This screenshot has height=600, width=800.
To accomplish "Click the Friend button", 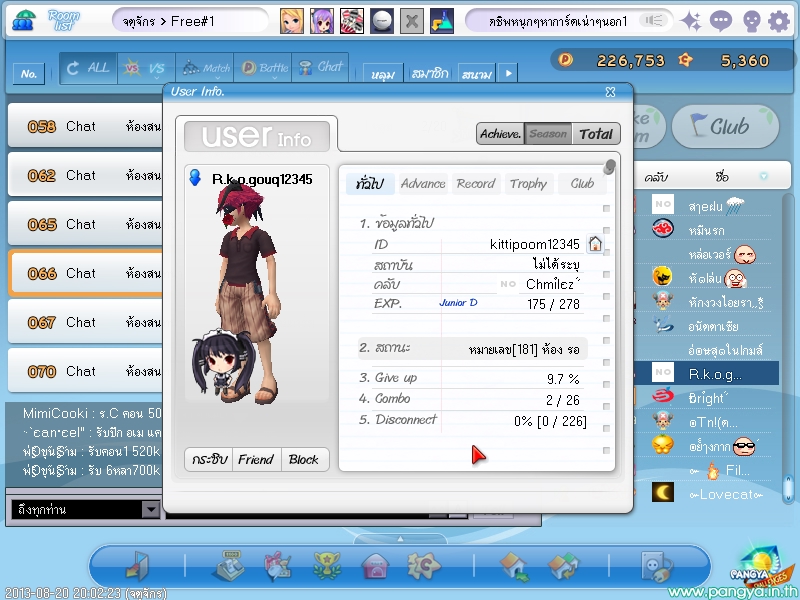I will 256,459.
